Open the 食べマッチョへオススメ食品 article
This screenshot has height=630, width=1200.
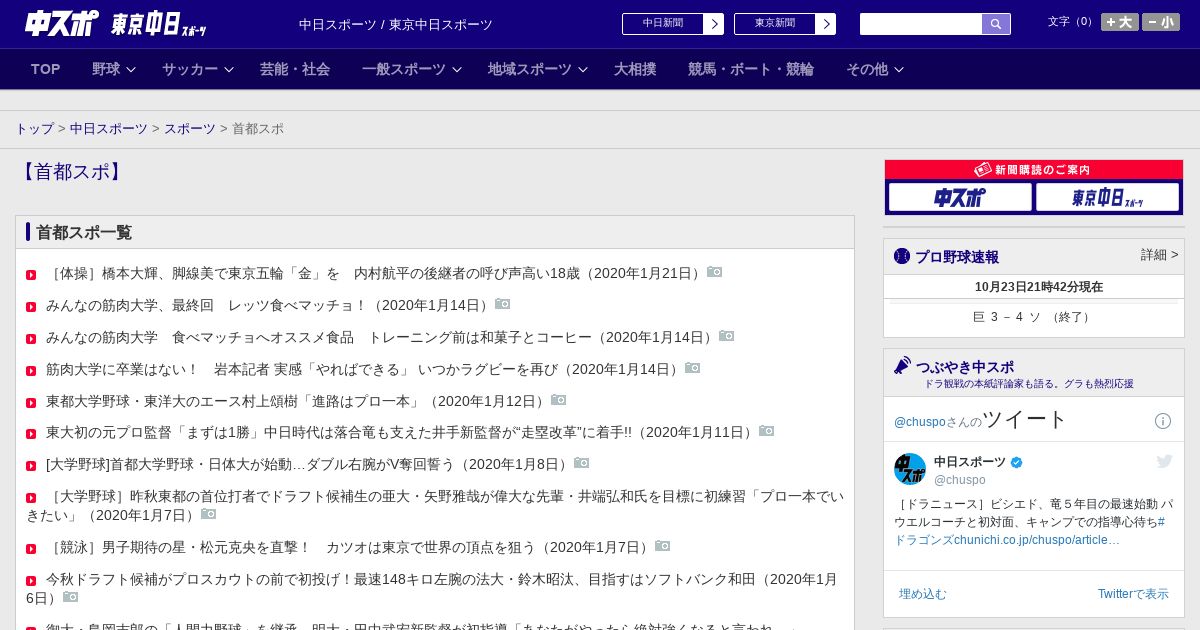381,337
